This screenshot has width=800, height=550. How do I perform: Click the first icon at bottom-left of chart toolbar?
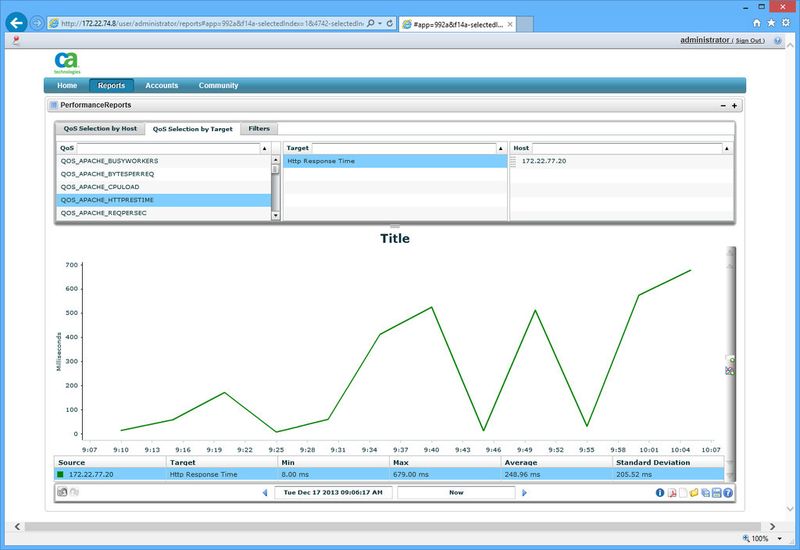pos(62,492)
